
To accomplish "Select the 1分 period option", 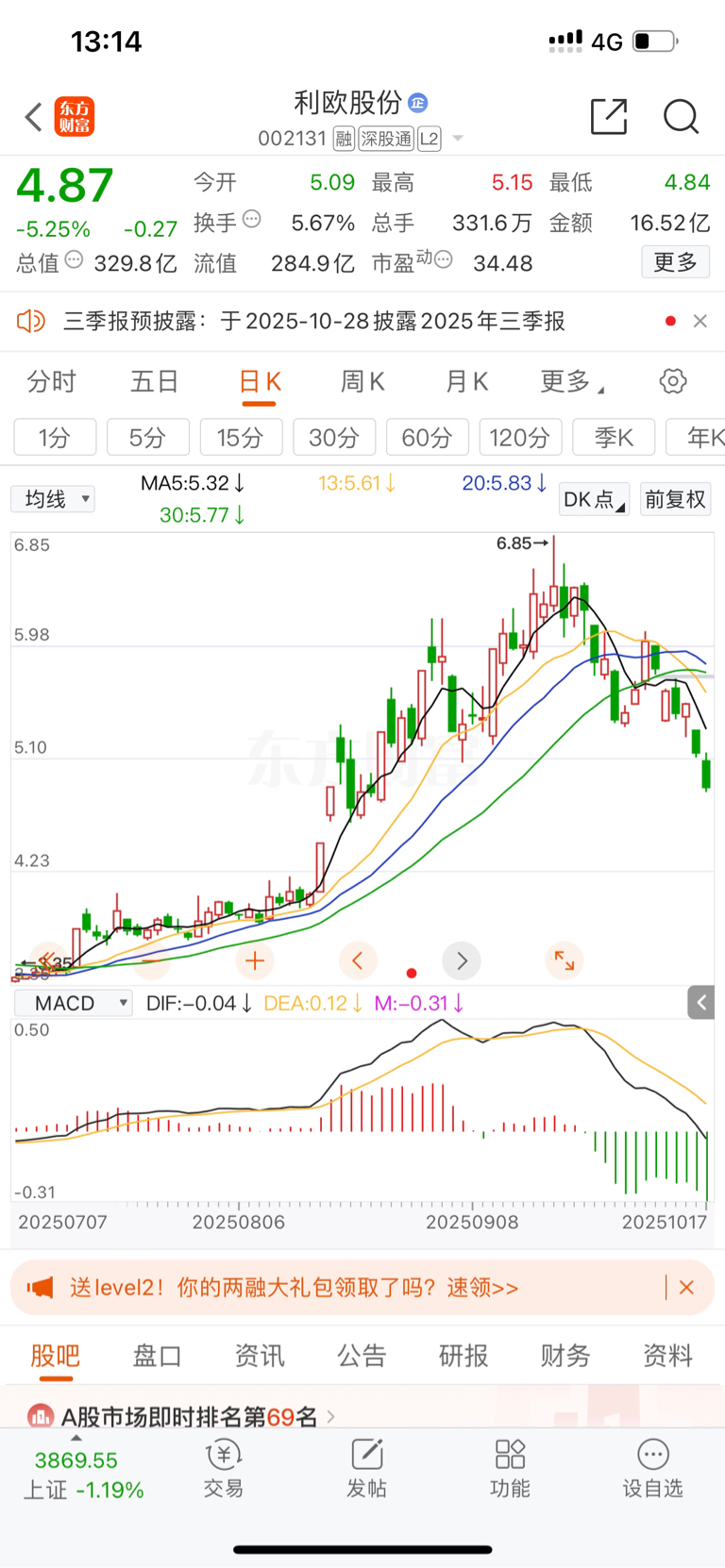I will pyautogui.click(x=55, y=438).
